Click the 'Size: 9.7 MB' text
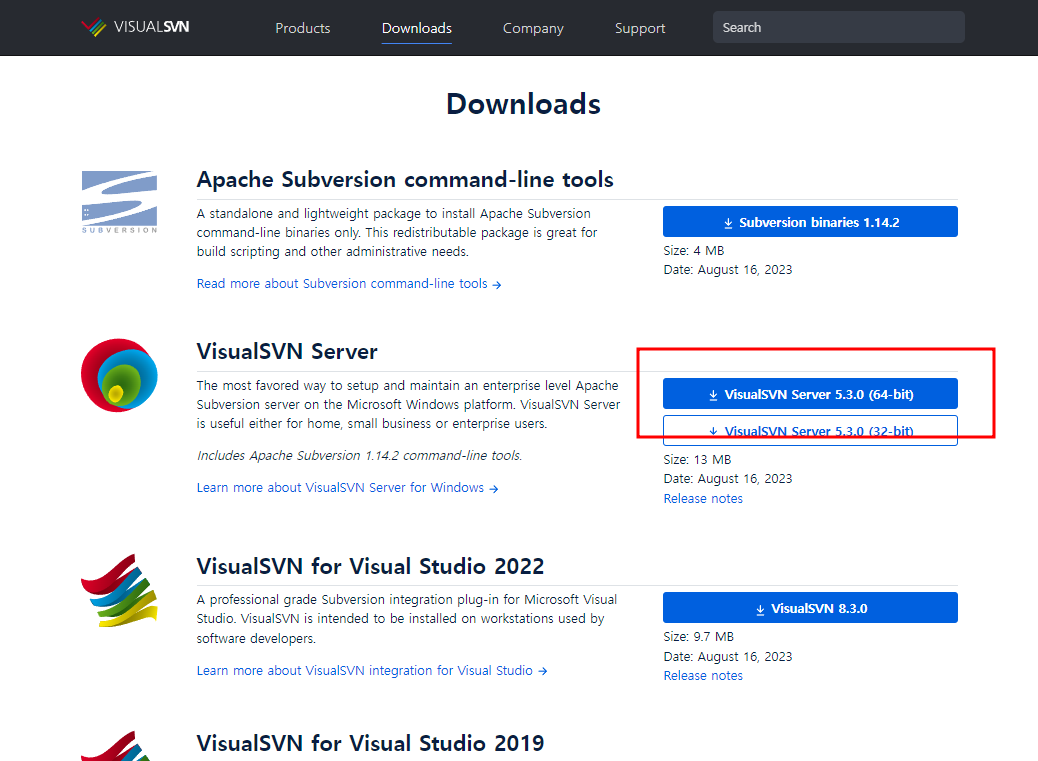Screen dimensions: 1038x761 [698, 637]
